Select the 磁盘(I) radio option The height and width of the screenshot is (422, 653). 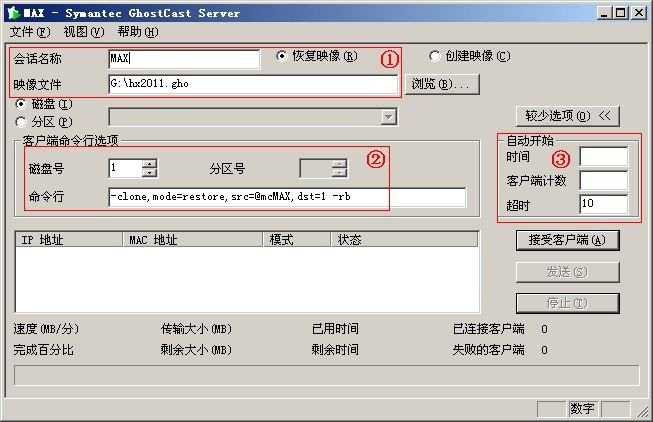pos(20,104)
